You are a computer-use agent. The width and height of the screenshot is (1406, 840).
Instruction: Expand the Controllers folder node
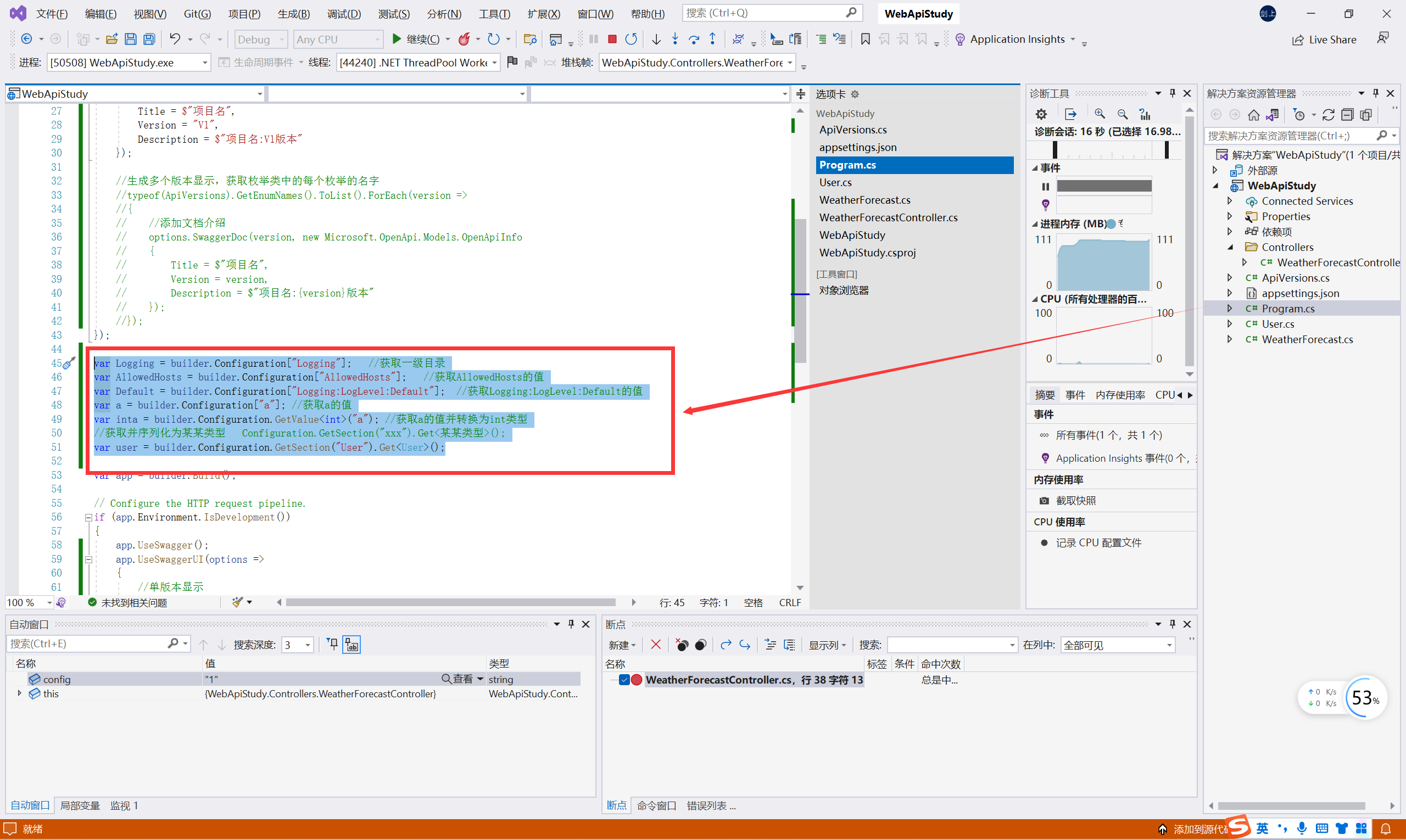pos(1230,248)
